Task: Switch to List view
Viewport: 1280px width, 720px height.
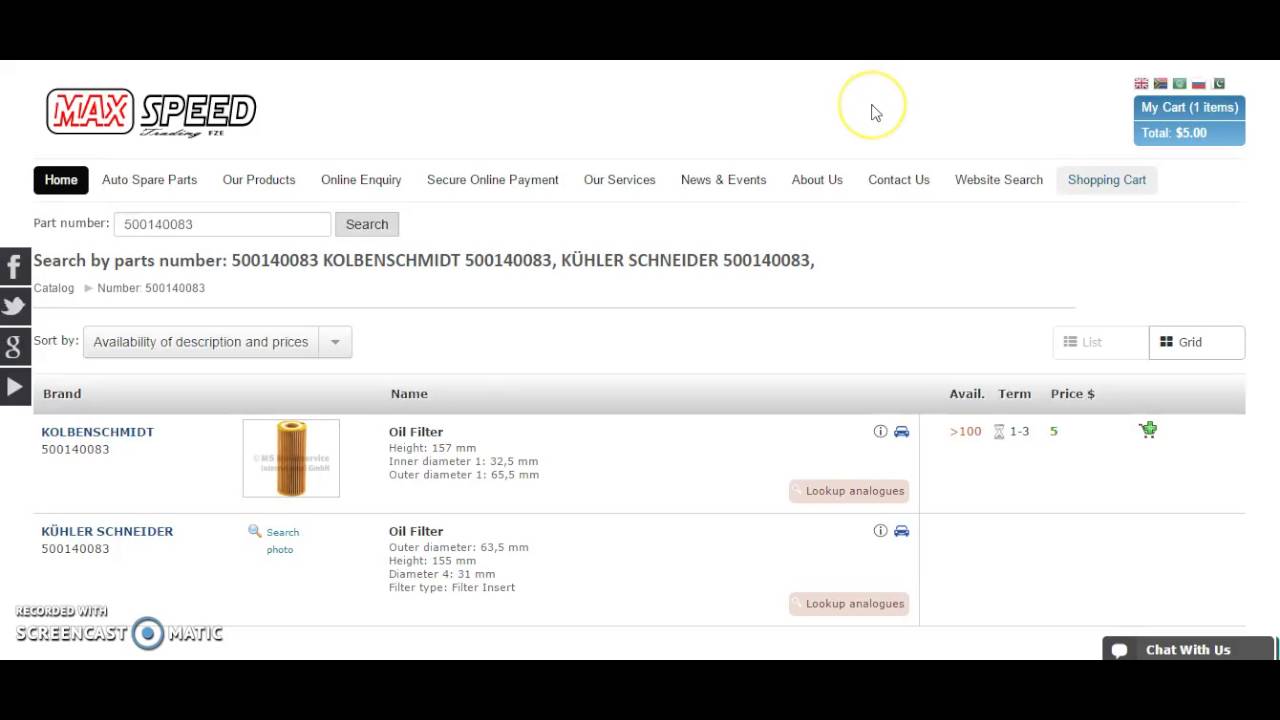Action: 1100,342
